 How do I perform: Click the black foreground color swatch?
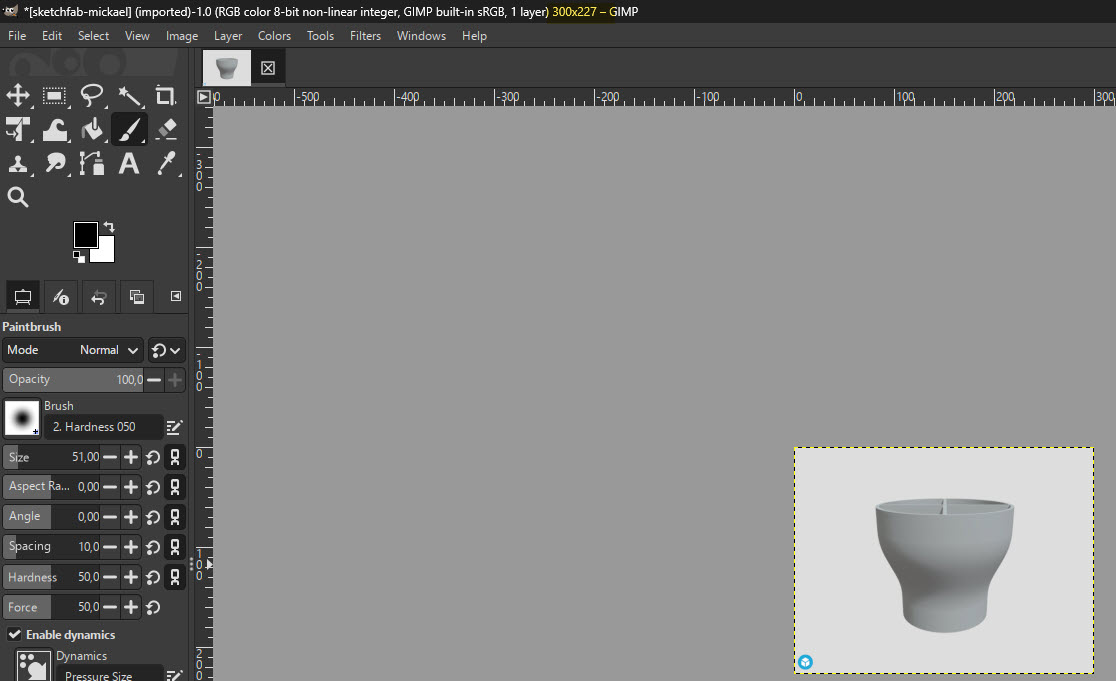click(x=85, y=235)
